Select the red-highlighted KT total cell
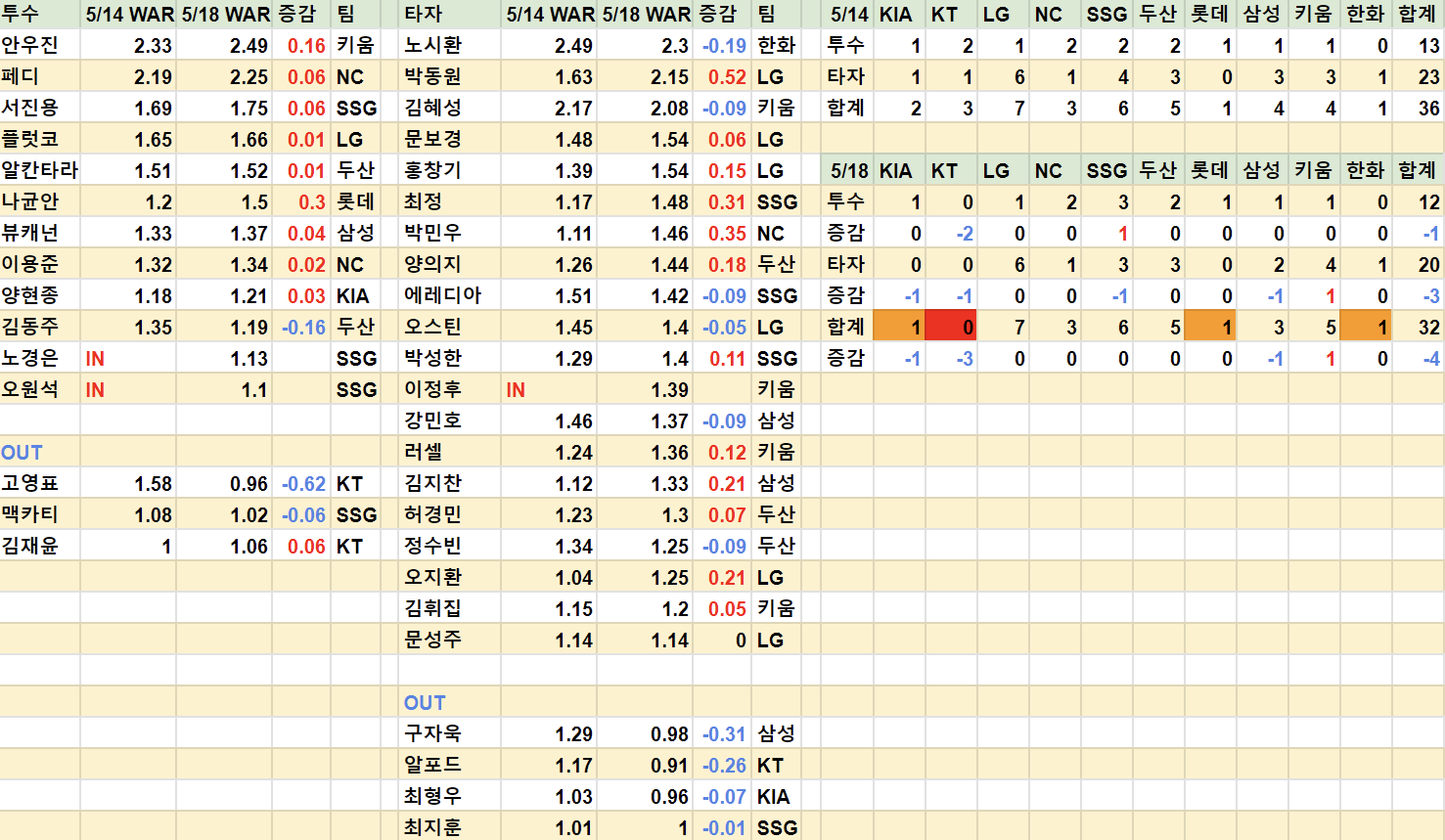 click(x=950, y=328)
